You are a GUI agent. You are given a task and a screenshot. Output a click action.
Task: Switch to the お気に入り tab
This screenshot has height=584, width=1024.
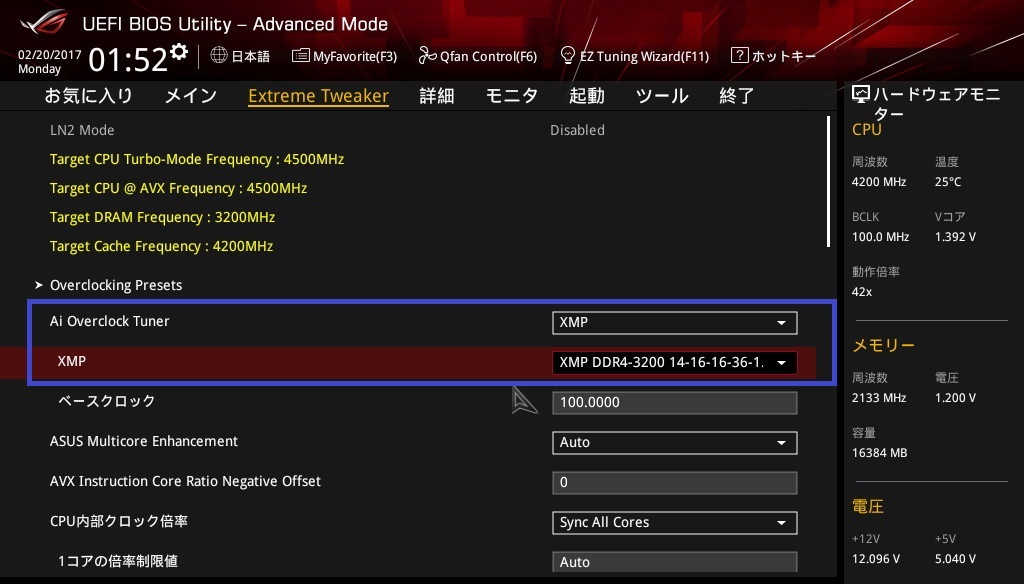[88, 95]
